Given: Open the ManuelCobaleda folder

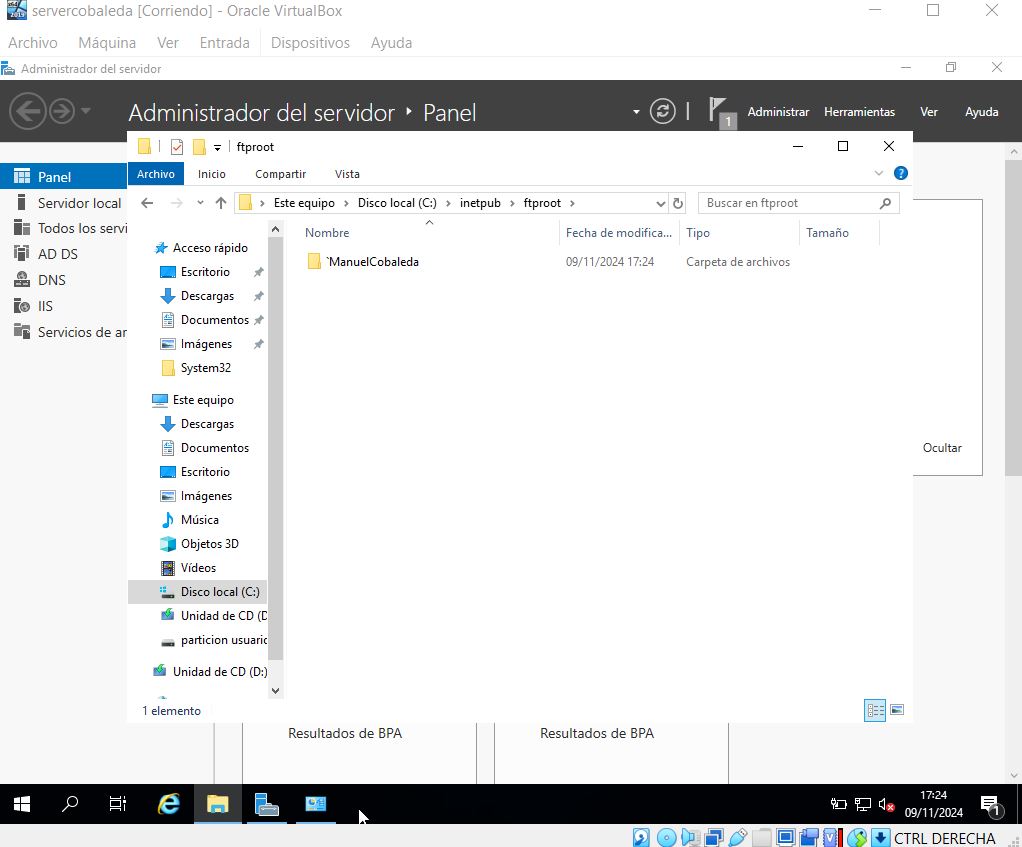Looking at the screenshot, I should [x=372, y=262].
